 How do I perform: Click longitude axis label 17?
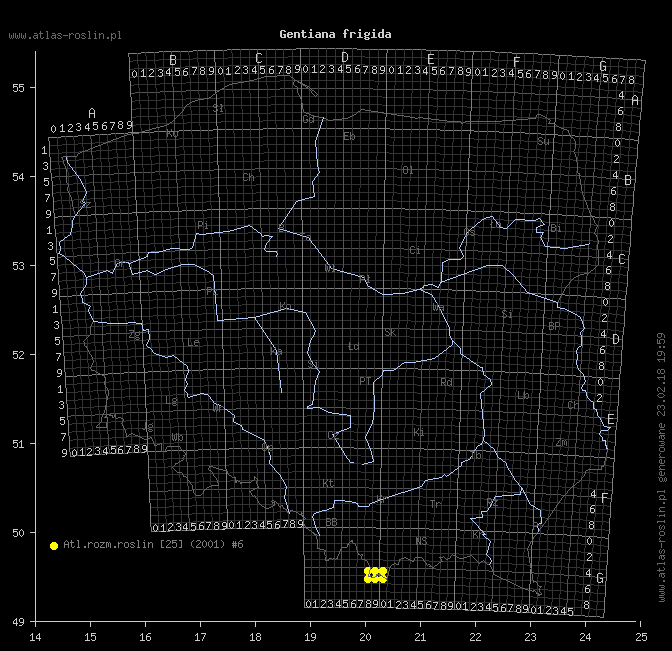pos(200,637)
